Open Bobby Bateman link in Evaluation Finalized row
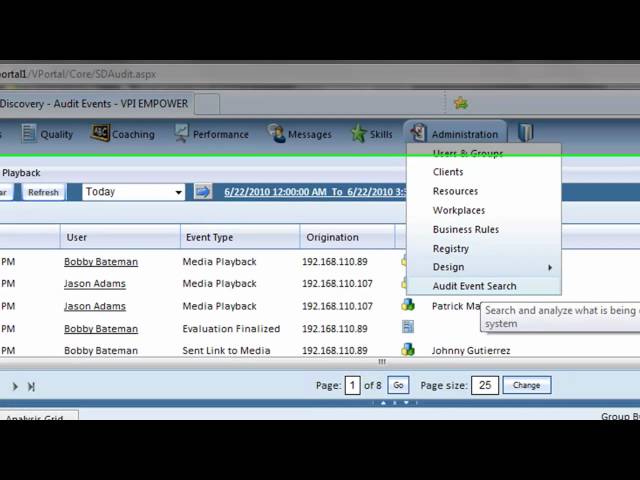 tap(101, 329)
